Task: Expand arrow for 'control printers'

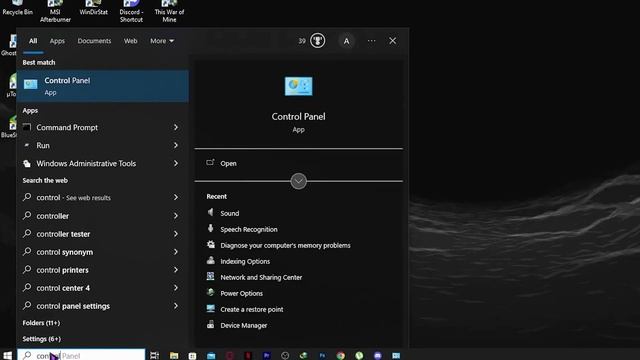Action: click(x=176, y=270)
